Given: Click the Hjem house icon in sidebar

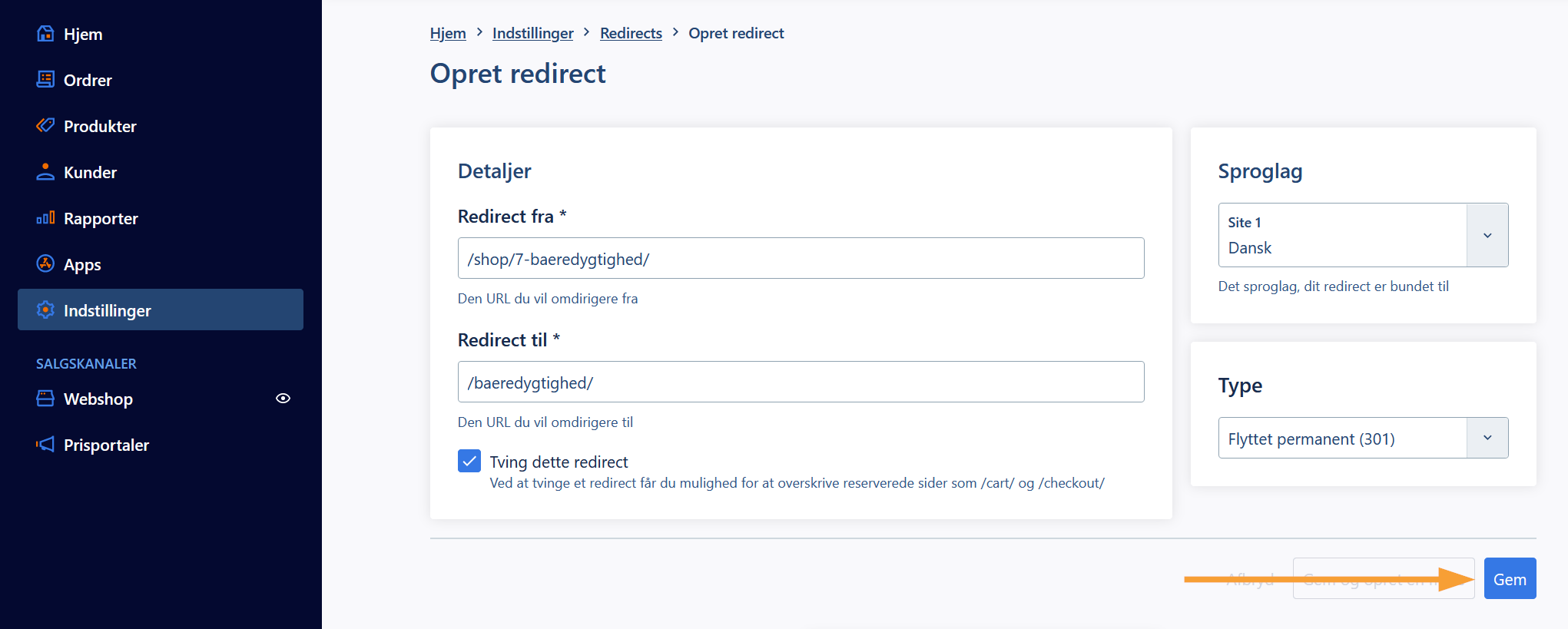Looking at the screenshot, I should (45, 33).
